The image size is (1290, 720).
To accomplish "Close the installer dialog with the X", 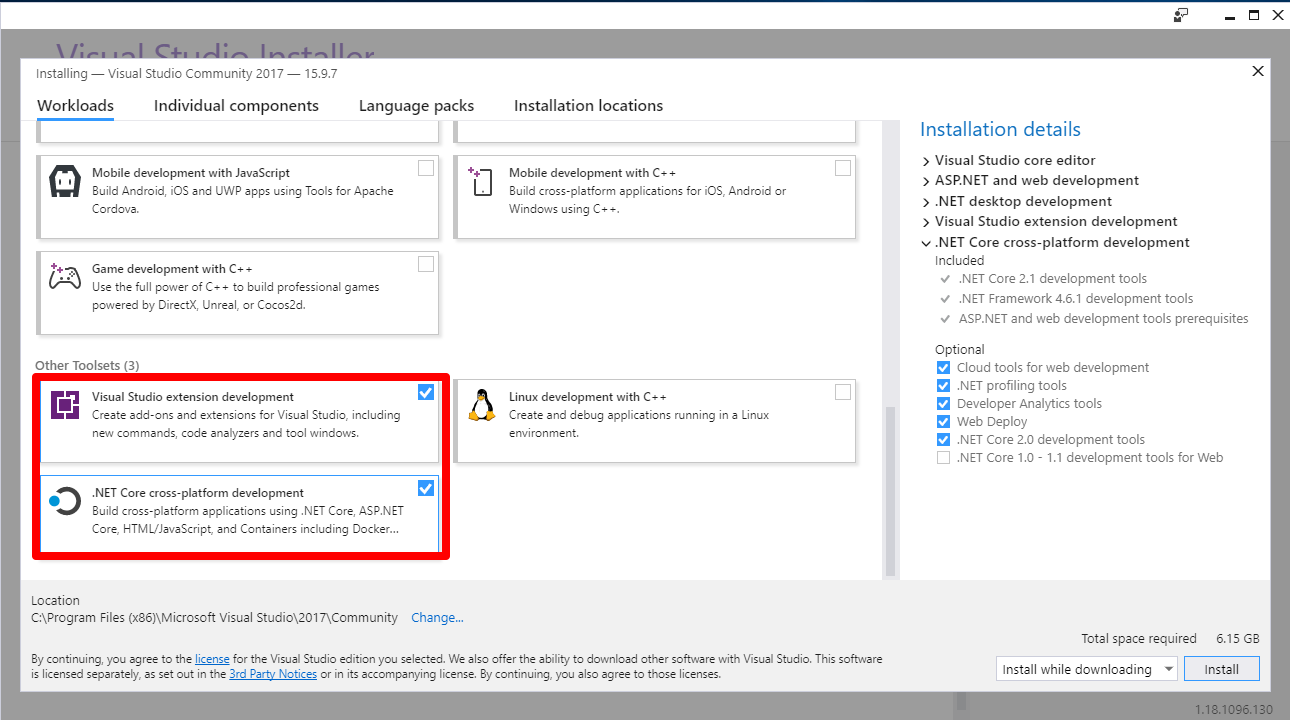I will [x=1258, y=71].
